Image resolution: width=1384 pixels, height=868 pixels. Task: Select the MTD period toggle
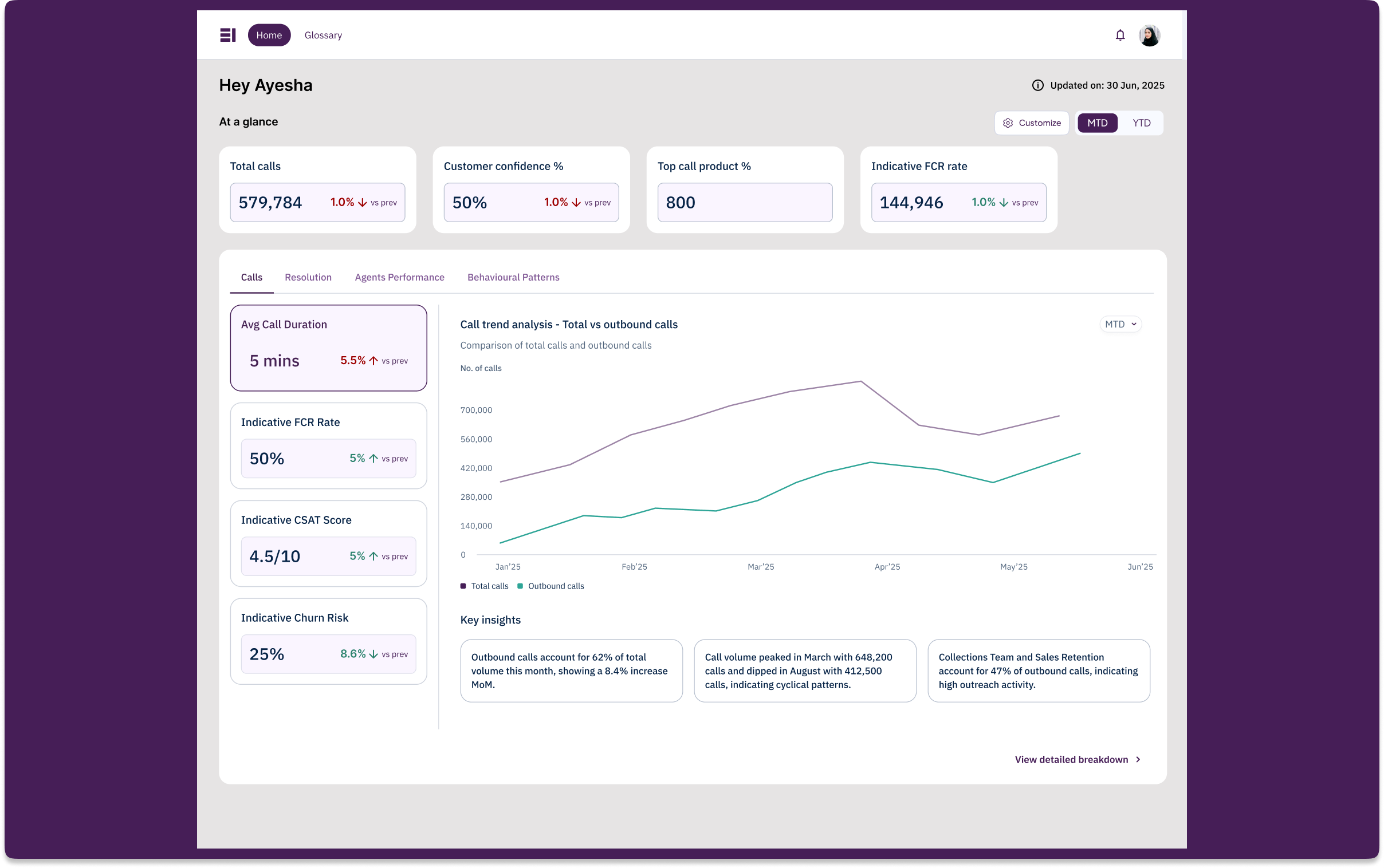pyautogui.click(x=1097, y=123)
